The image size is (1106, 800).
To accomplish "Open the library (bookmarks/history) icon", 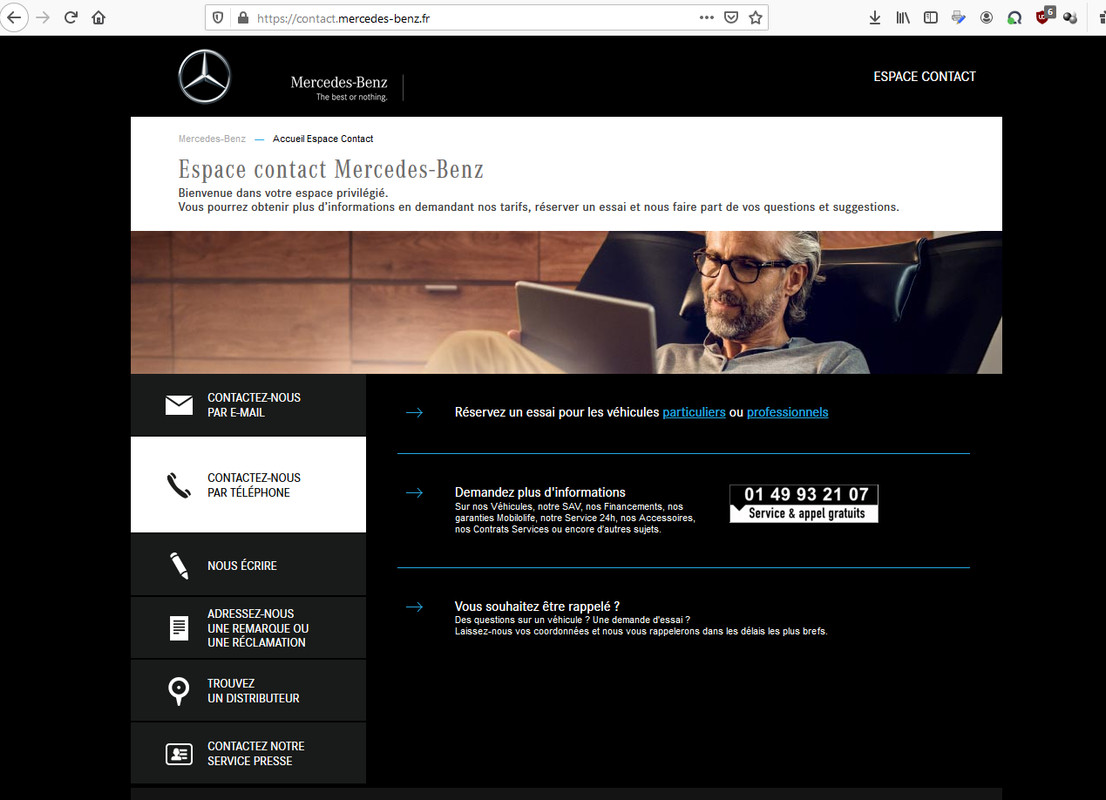I will (903, 18).
